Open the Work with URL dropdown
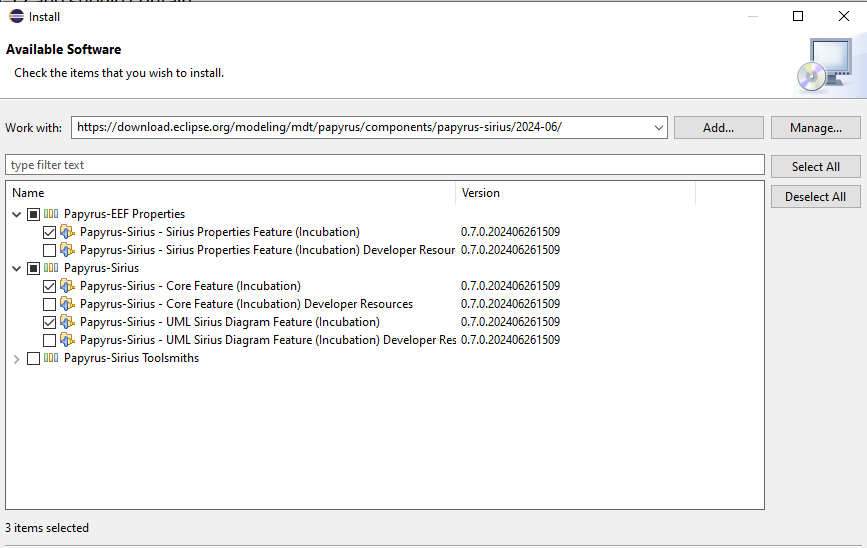 coord(658,128)
